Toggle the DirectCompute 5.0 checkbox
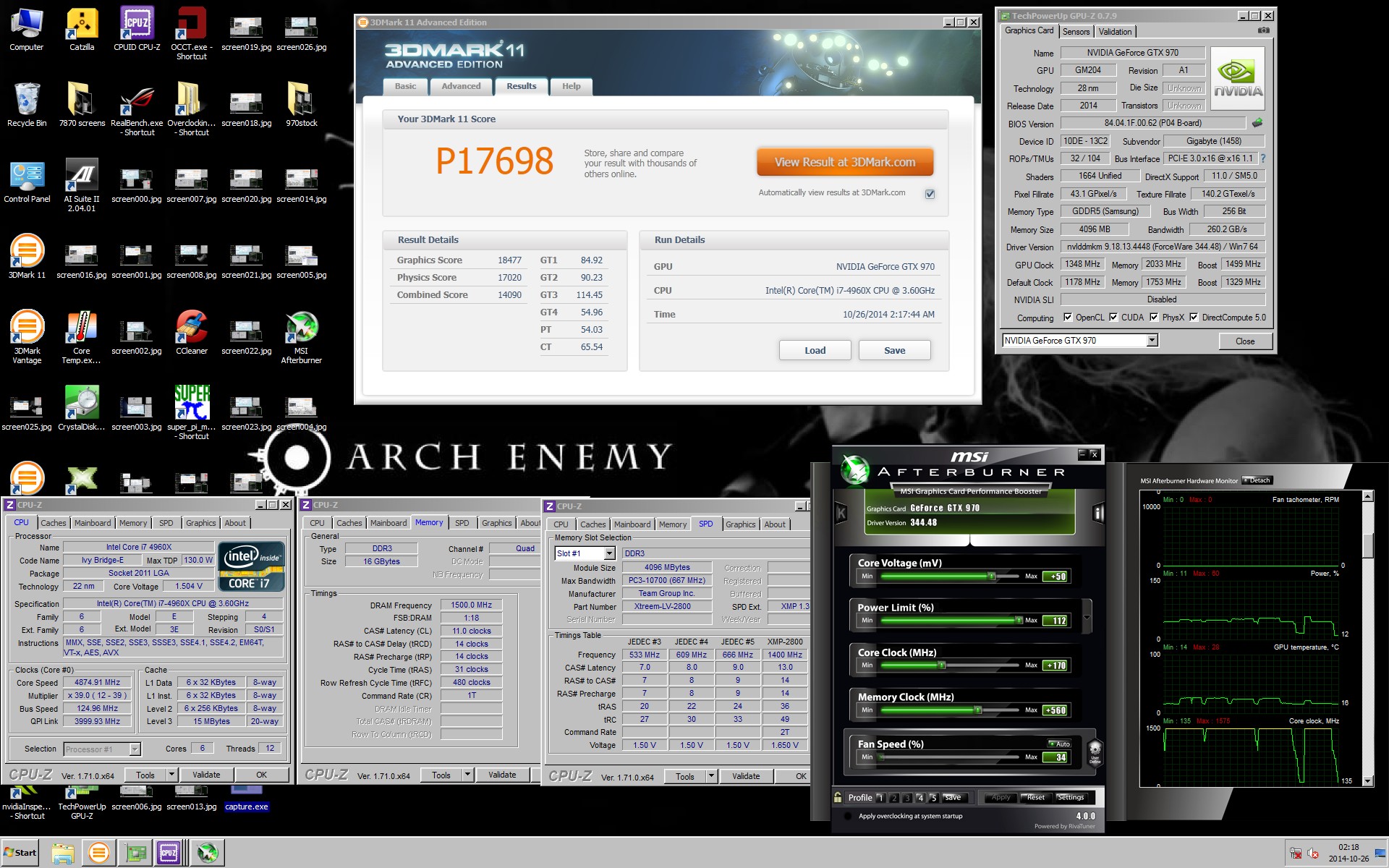Viewport: 1389px width, 868px height. [x=1194, y=317]
